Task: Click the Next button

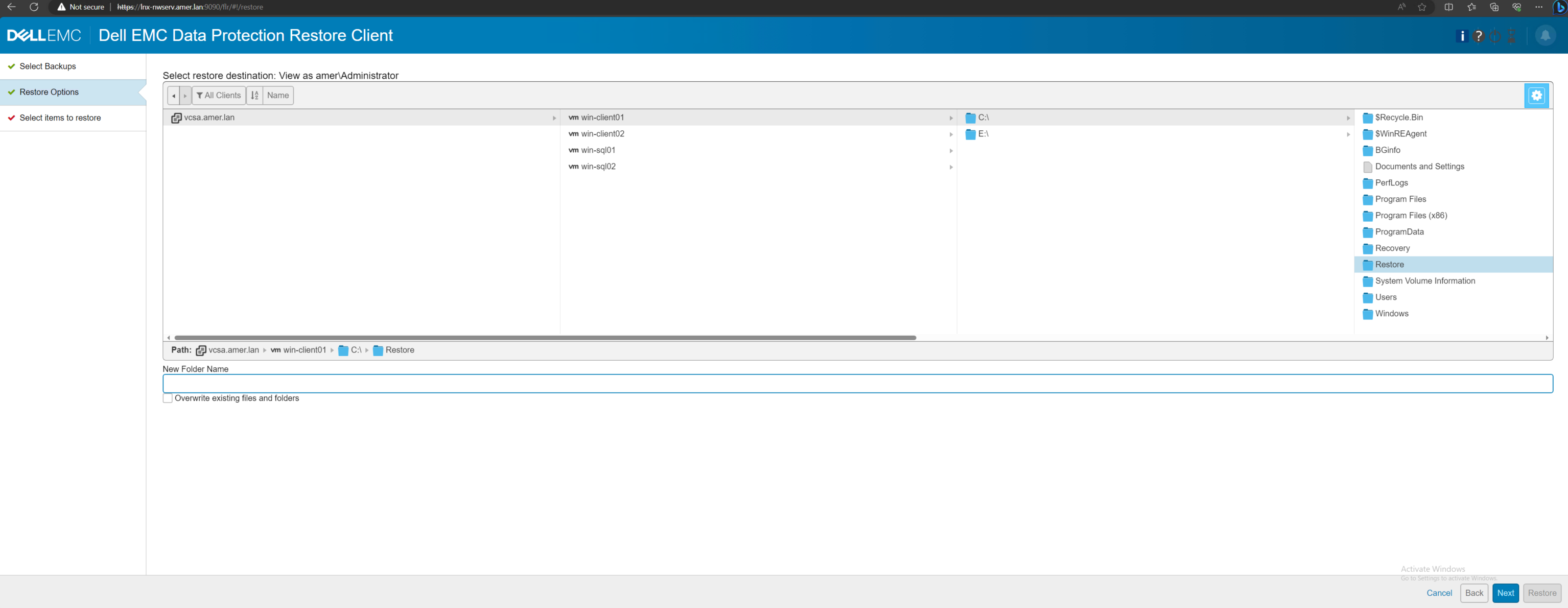Action: click(x=1505, y=593)
